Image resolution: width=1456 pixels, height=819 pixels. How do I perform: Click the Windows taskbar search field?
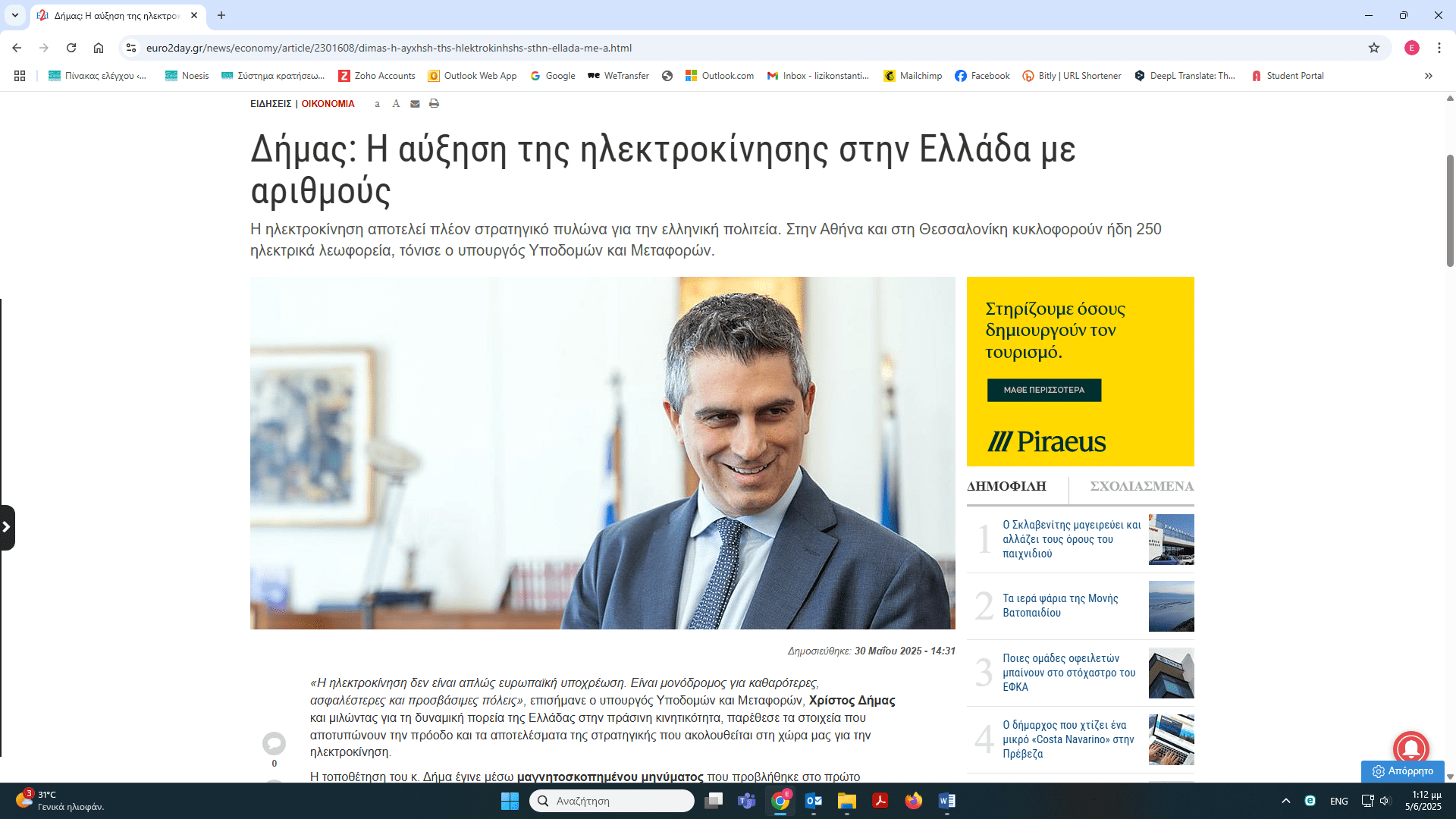coord(612,801)
